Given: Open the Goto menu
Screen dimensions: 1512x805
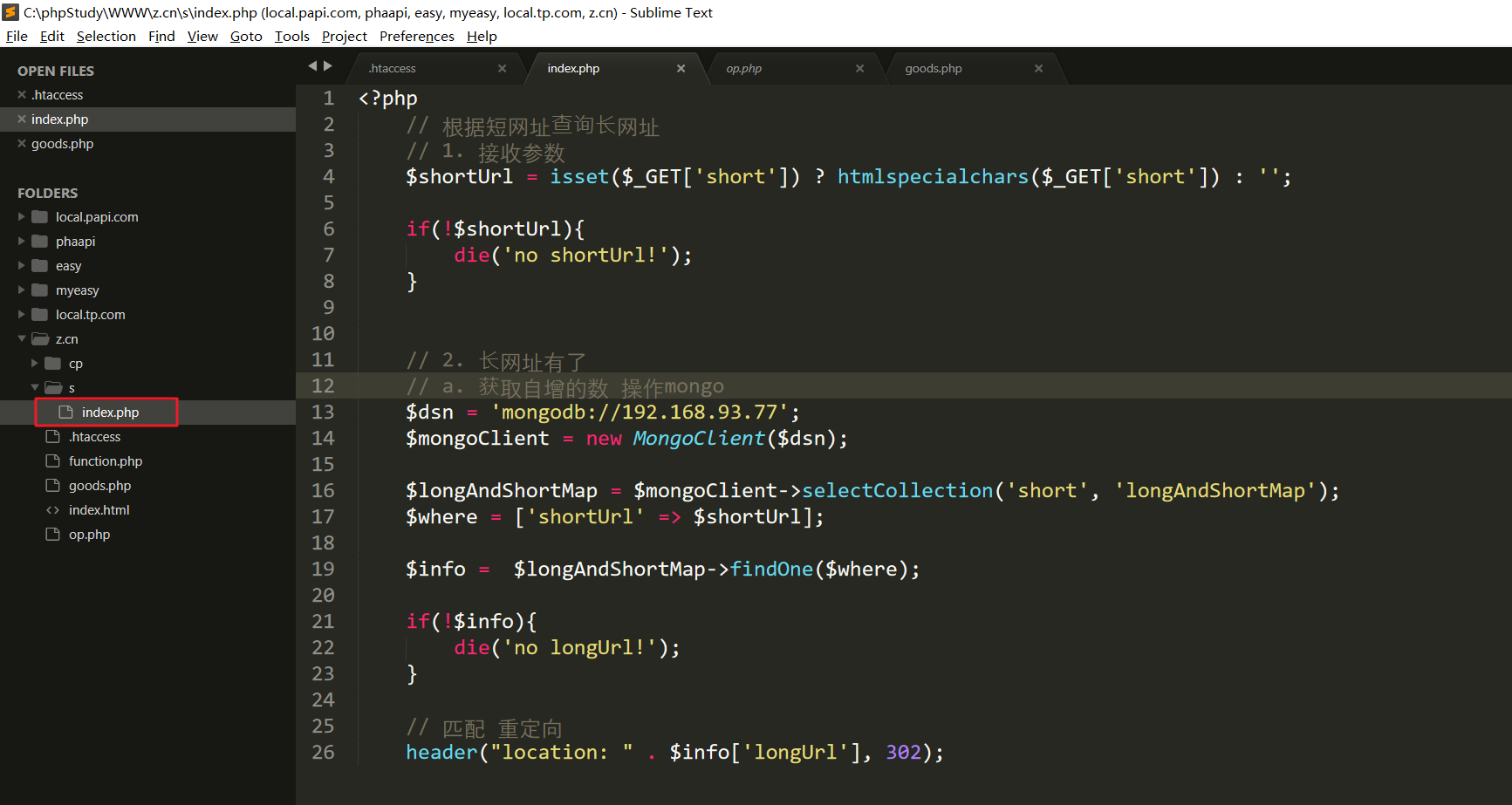Looking at the screenshot, I should coord(246,37).
